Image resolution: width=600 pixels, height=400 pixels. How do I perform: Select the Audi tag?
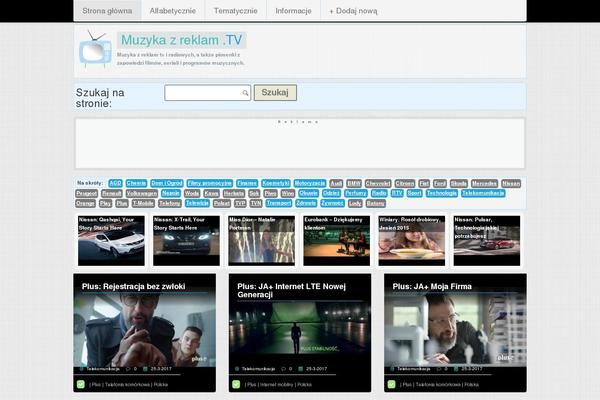click(336, 183)
